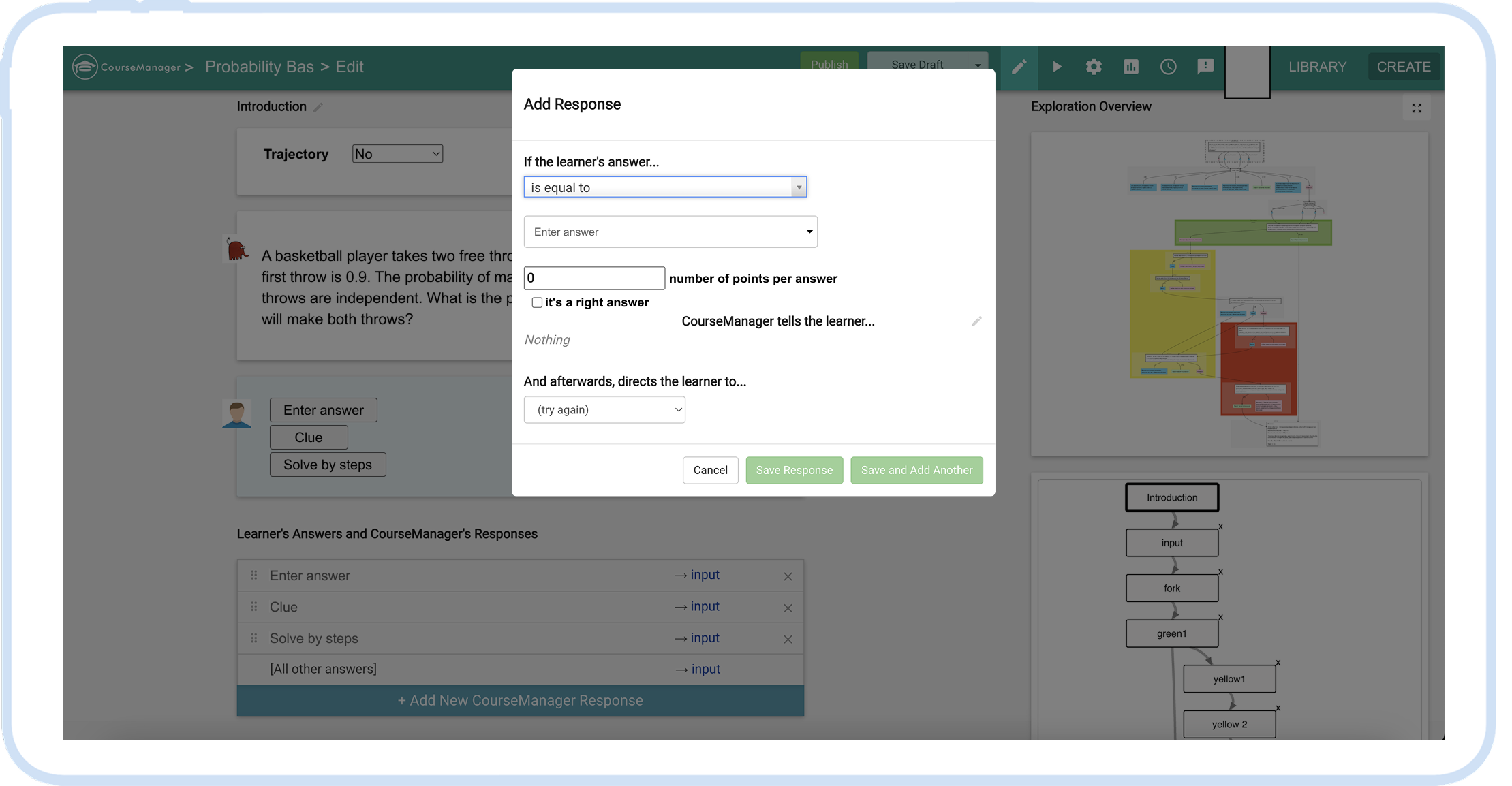Open settings gear icon in toolbar
Image resolution: width=1512 pixels, height=786 pixels.
tap(1094, 67)
